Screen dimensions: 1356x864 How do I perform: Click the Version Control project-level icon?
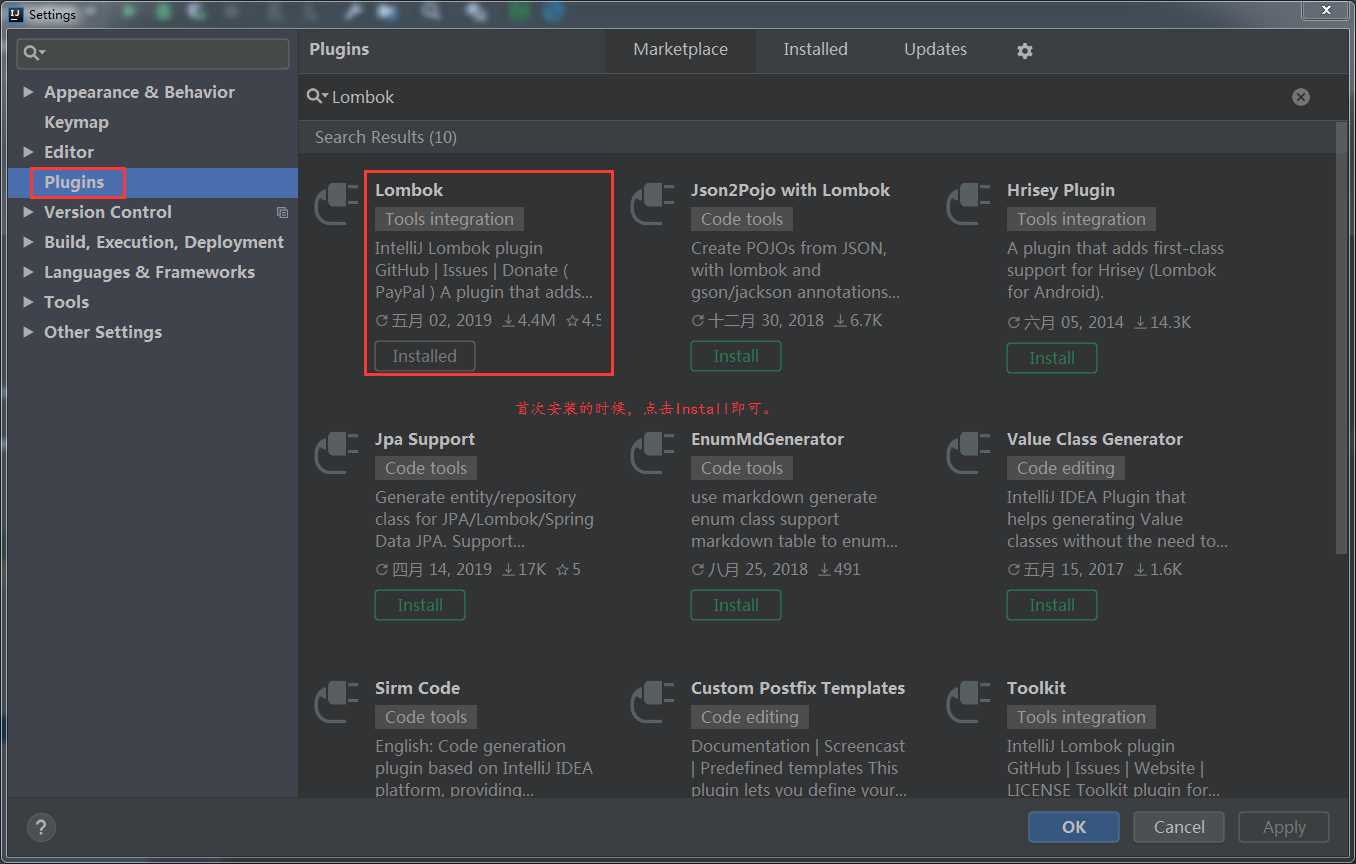coord(282,212)
